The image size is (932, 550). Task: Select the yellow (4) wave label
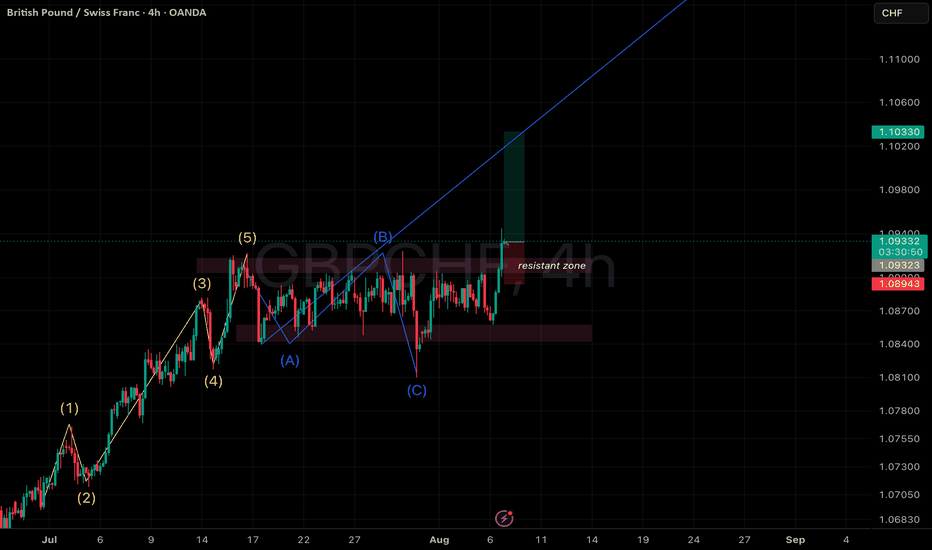pos(213,381)
